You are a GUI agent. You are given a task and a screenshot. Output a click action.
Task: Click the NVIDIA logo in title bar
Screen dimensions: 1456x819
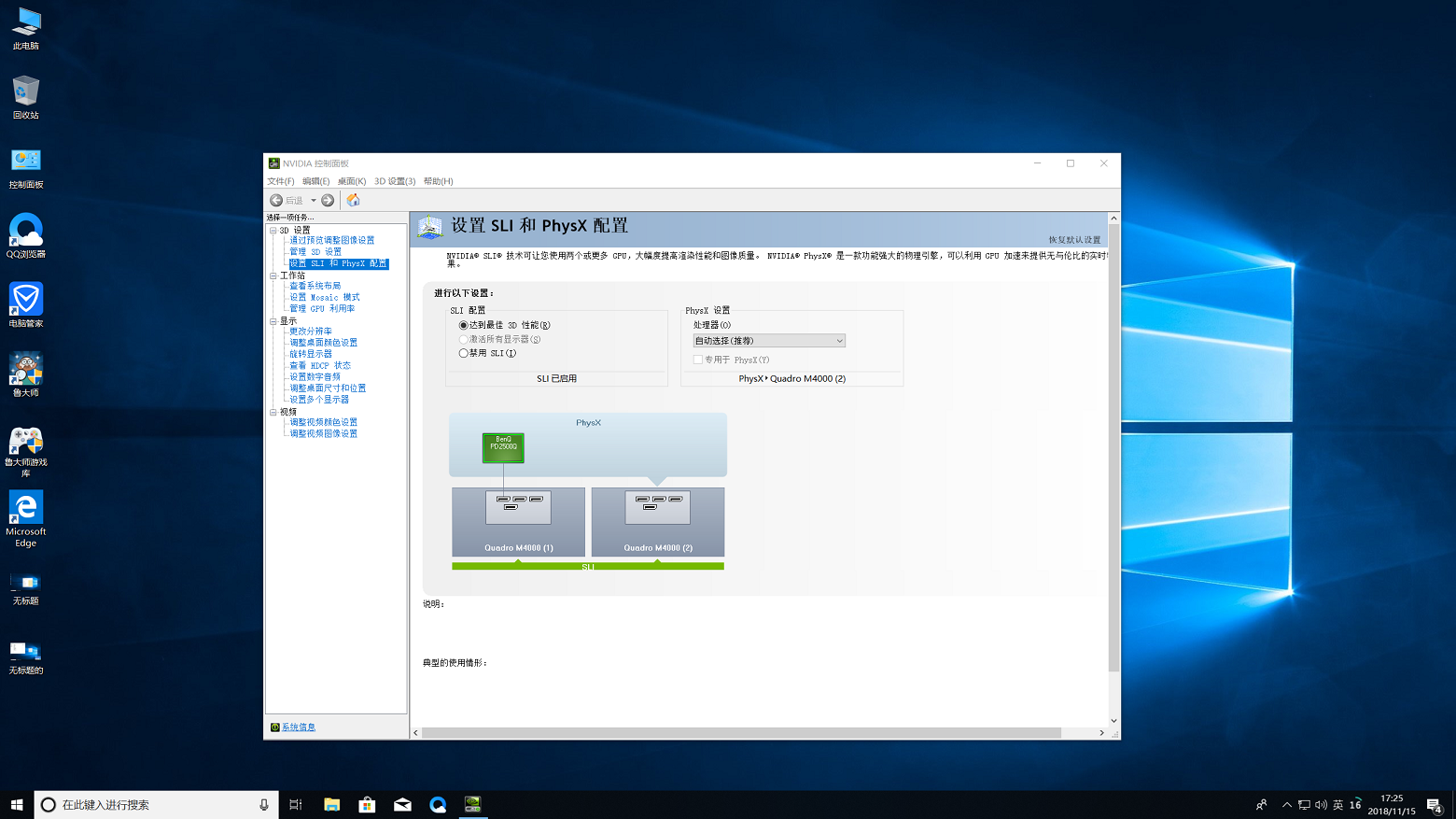(274, 163)
